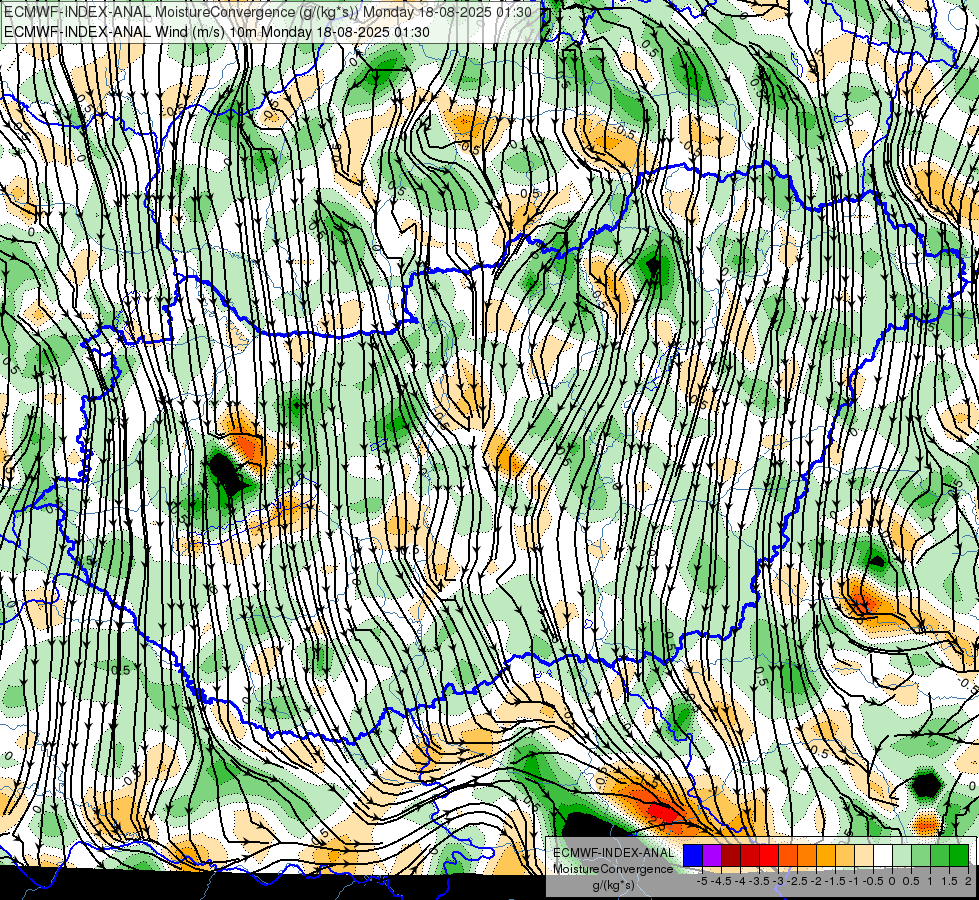
Task: Click the 2 tick label ending the legend scale
Action: tap(968, 881)
